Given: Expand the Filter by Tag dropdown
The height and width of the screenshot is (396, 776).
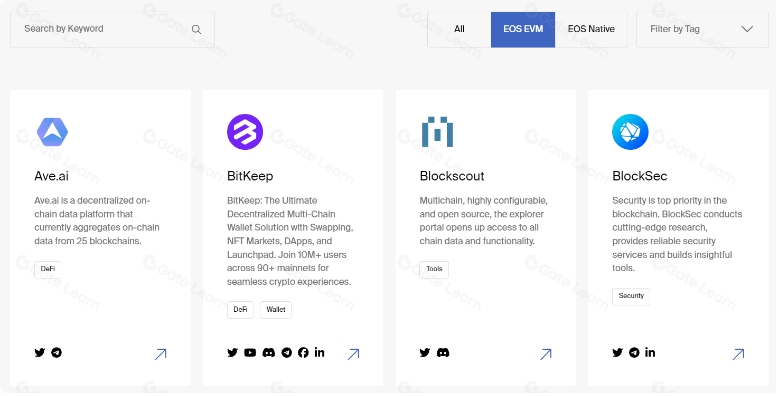Looking at the screenshot, I should click(x=702, y=30).
